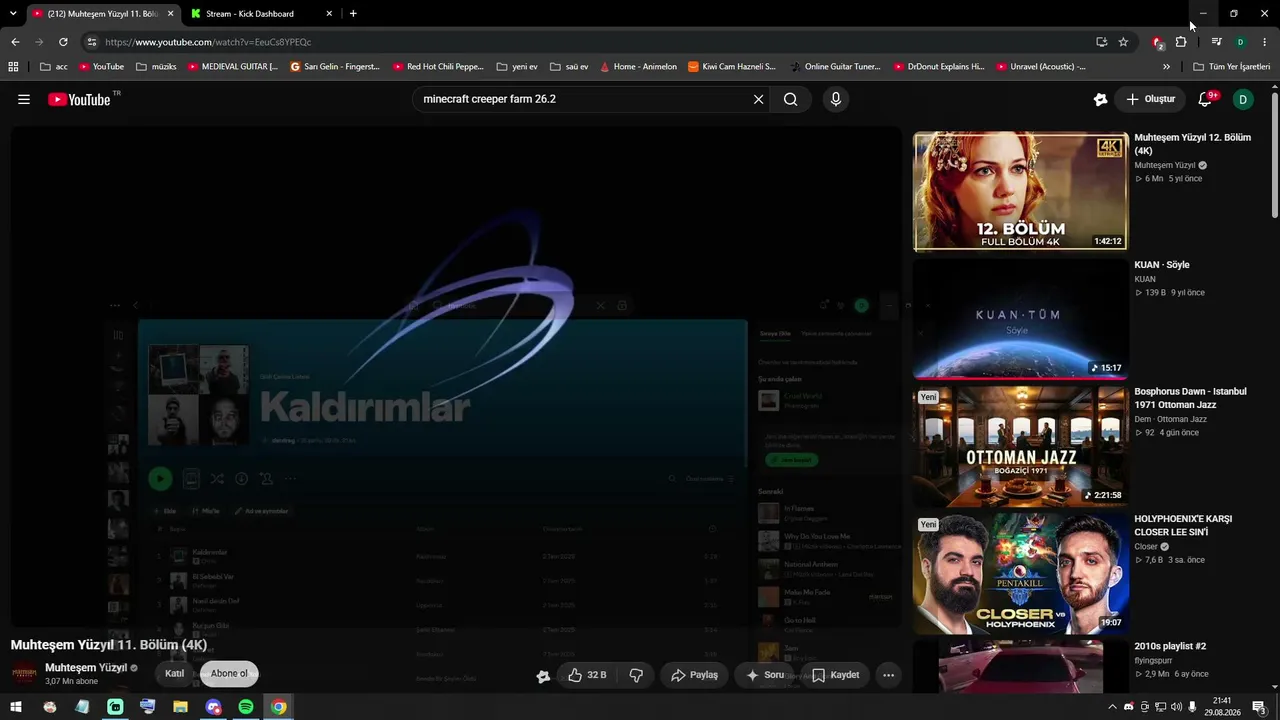Viewport: 1280px width, 720px height.
Task: Open Muhteşem Yüzyıl channel name below video
Action: pos(86,668)
